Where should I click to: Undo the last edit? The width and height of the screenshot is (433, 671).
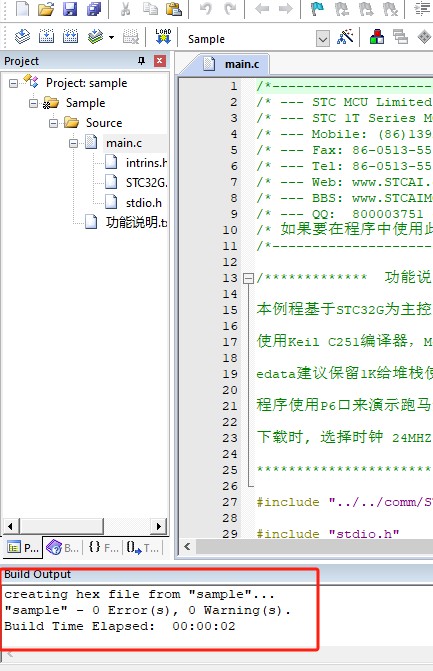[x=206, y=8]
